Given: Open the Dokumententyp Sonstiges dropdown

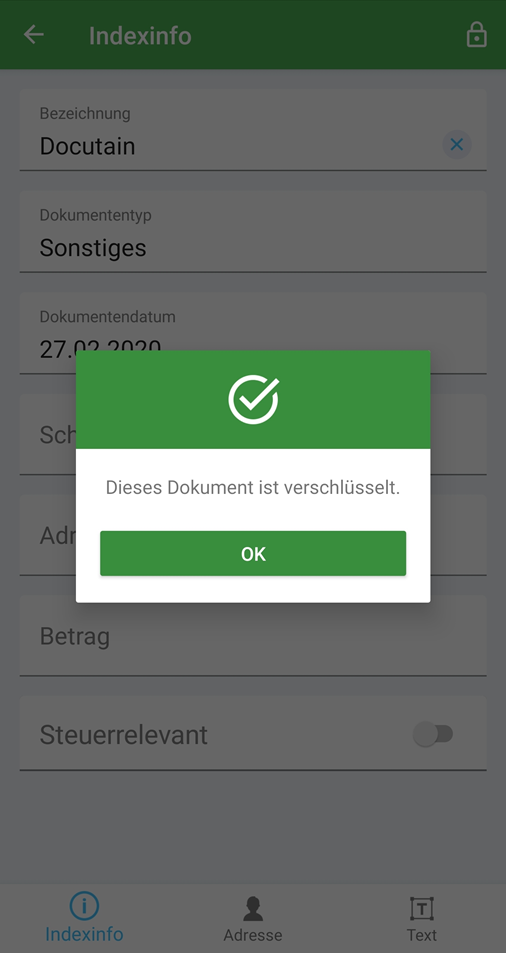Looking at the screenshot, I should (253, 232).
